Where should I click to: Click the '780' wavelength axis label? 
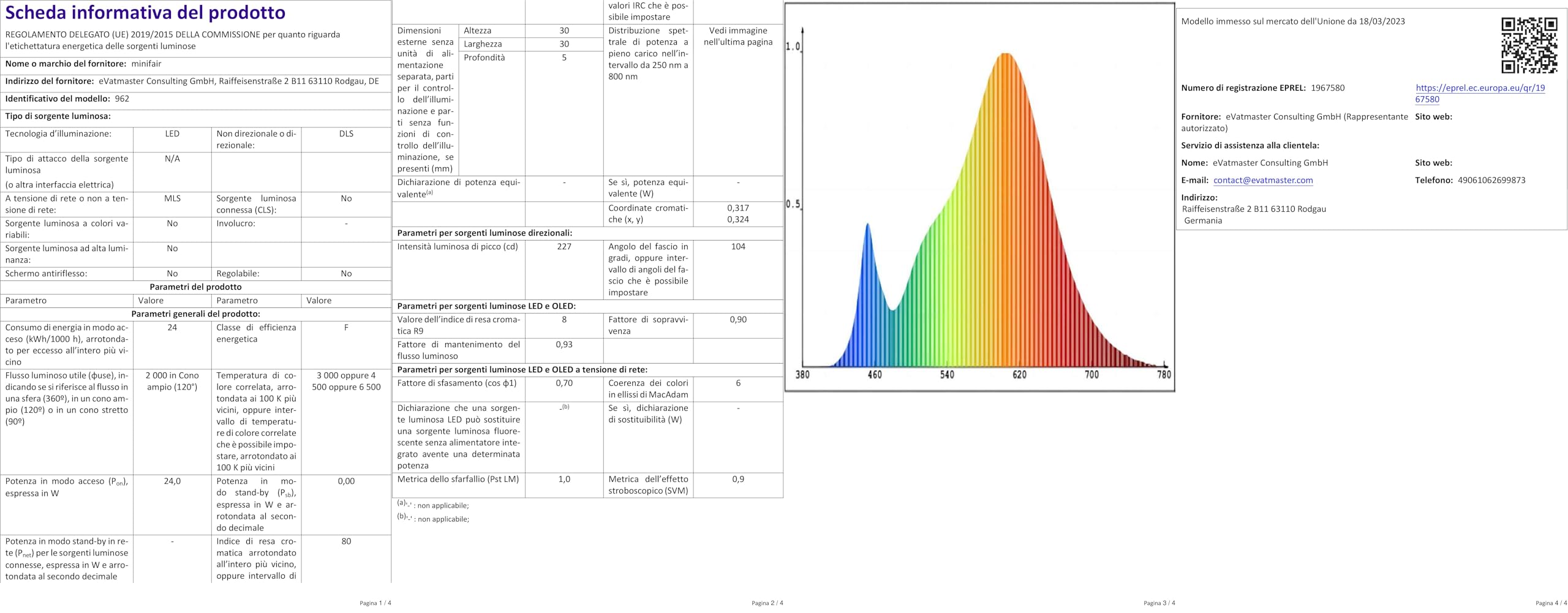pyautogui.click(x=1164, y=374)
